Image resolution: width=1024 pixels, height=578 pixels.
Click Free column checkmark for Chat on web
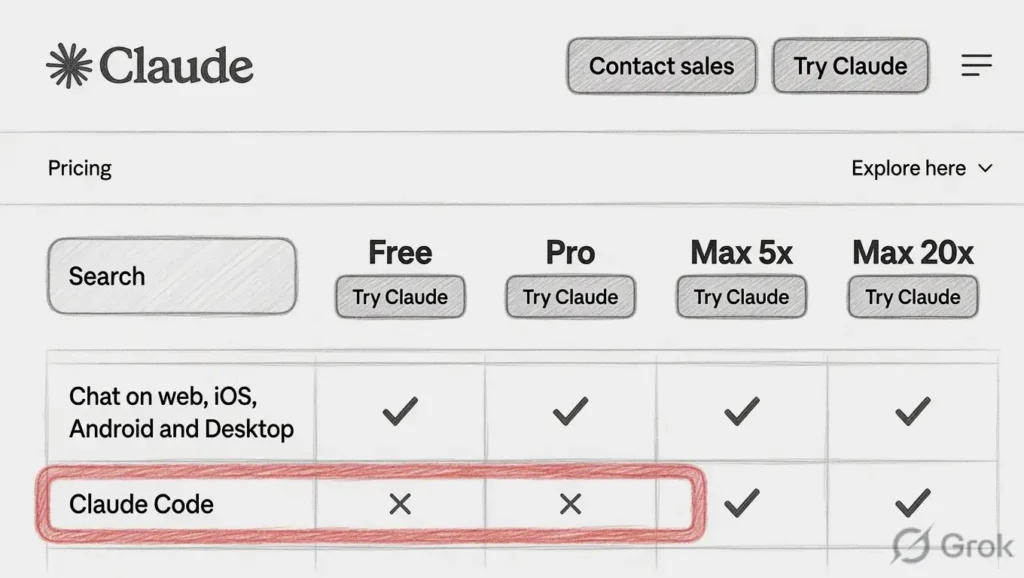pyautogui.click(x=400, y=411)
